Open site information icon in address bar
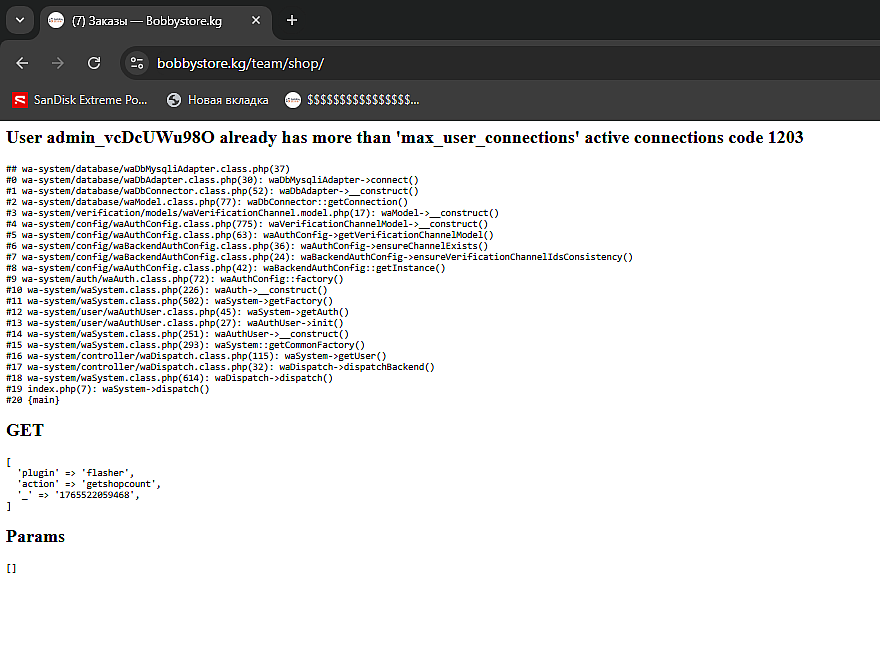The width and height of the screenshot is (880, 658). [x=138, y=63]
